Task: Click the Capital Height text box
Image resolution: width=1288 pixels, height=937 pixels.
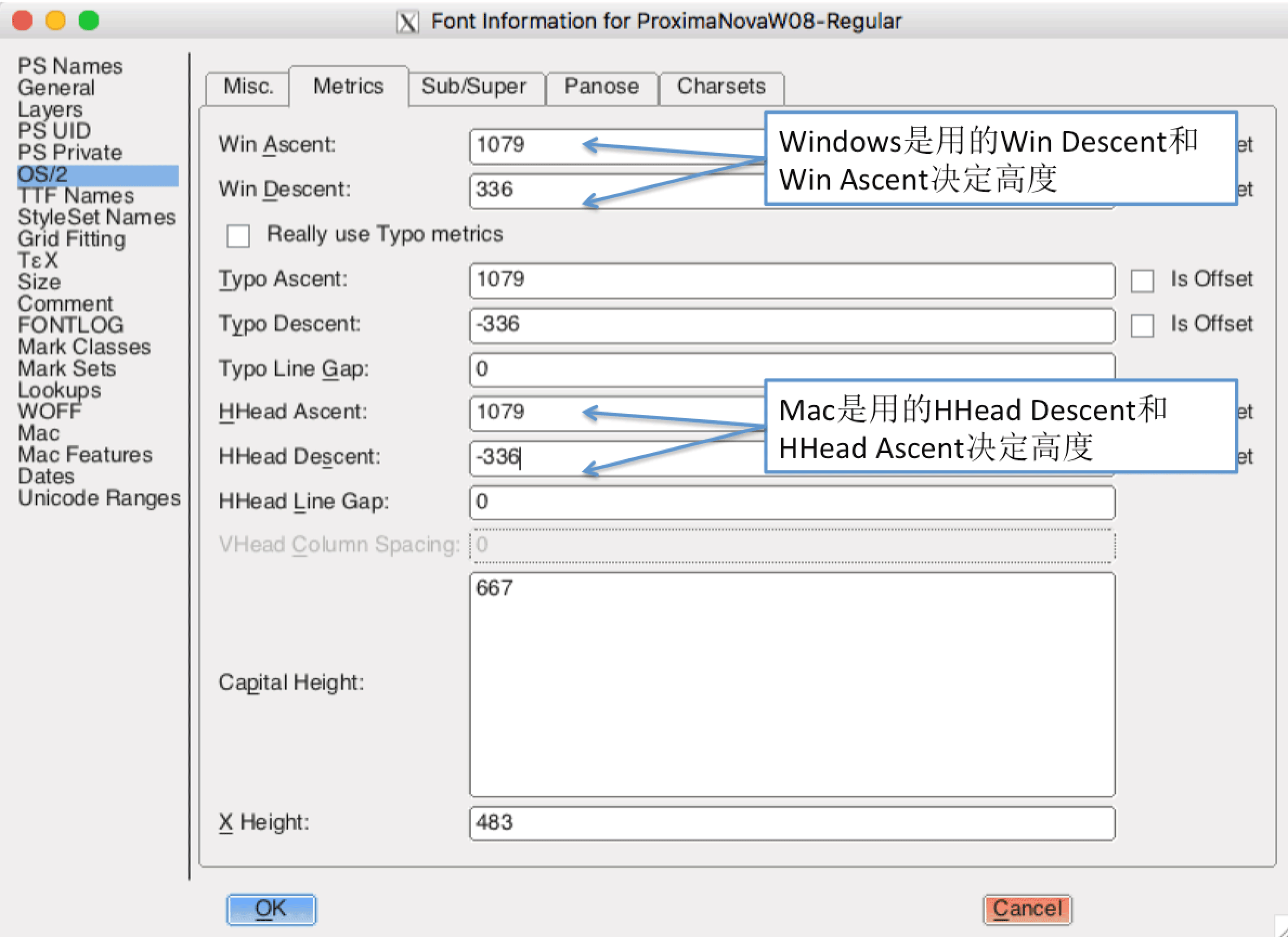Action: coord(792,684)
